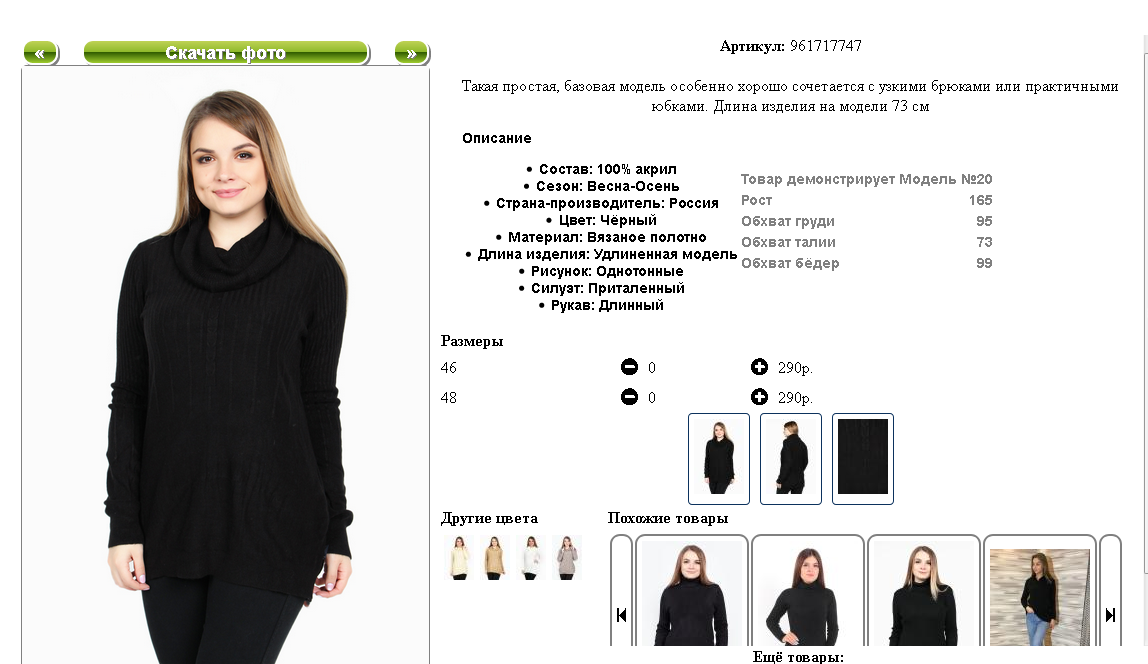Decrease quantity for size 46
Image resolution: width=1148 pixels, height=664 pixels.
click(x=629, y=367)
